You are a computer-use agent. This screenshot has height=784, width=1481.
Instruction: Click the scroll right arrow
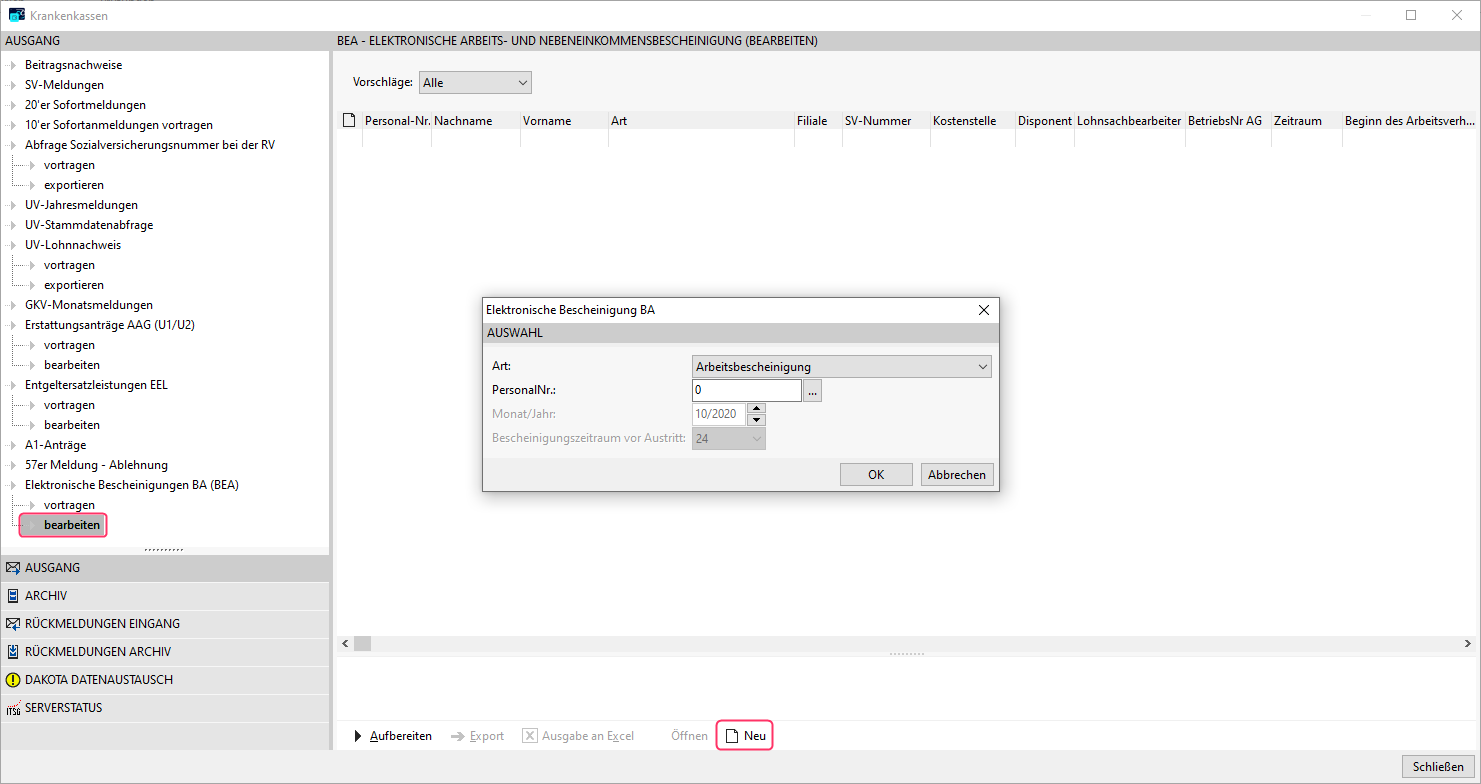[1468, 644]
